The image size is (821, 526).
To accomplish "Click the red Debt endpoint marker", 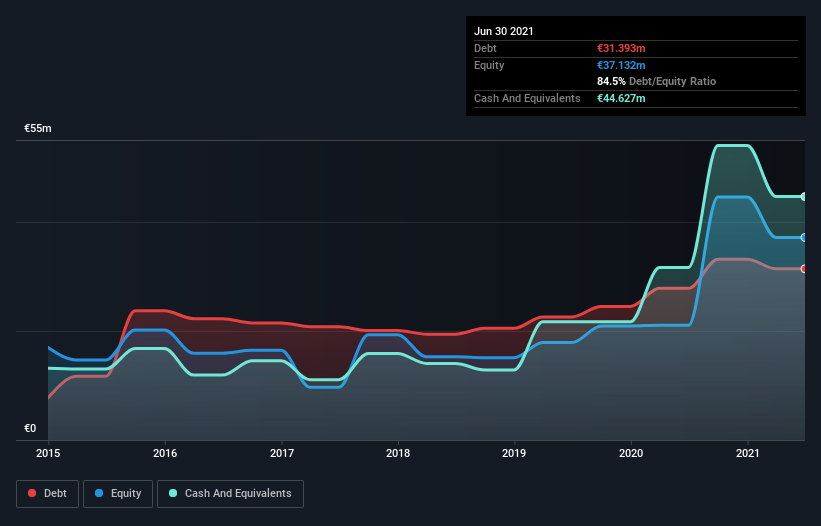I will 804,268.
